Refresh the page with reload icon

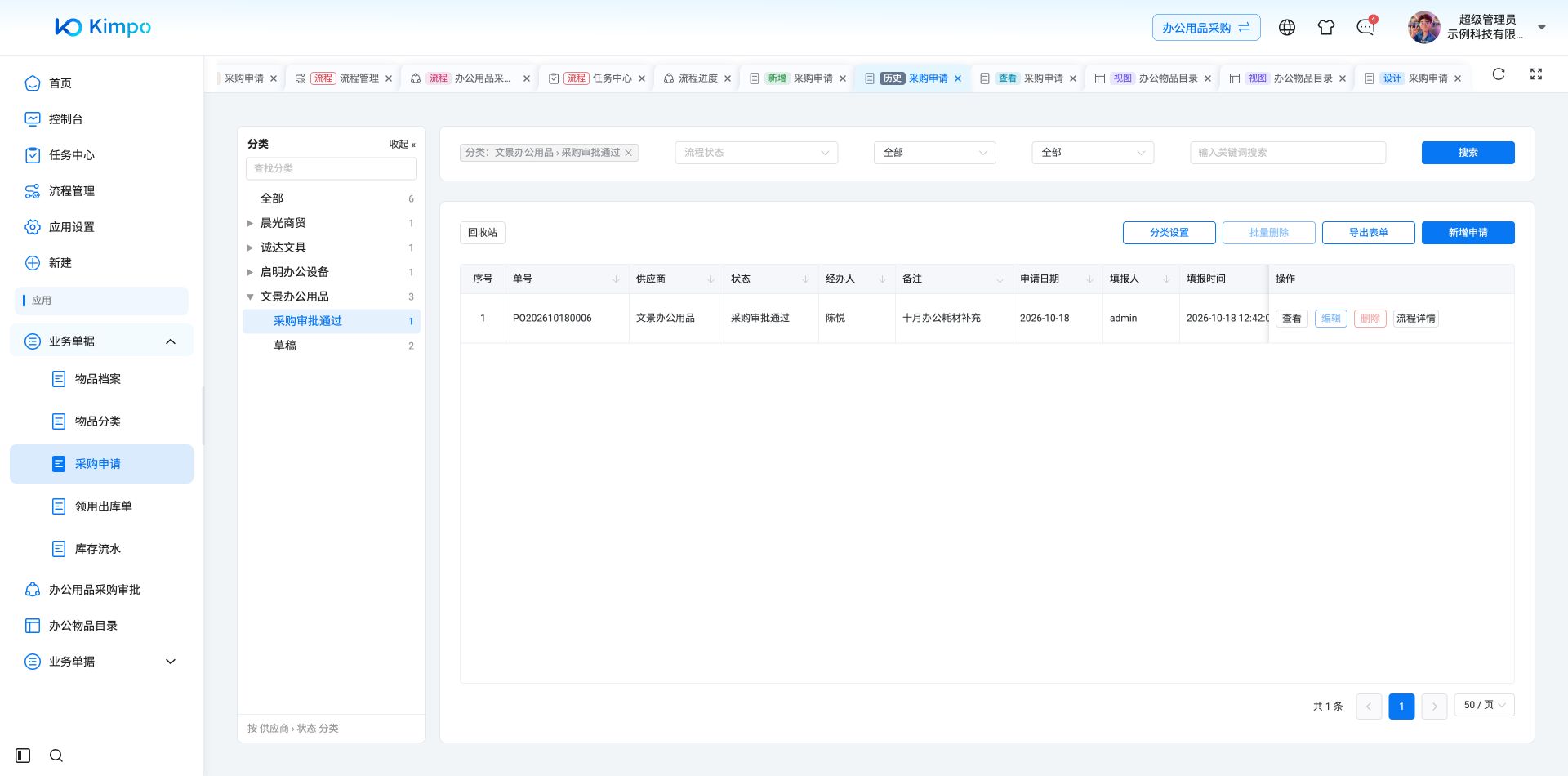(1499, 74)
